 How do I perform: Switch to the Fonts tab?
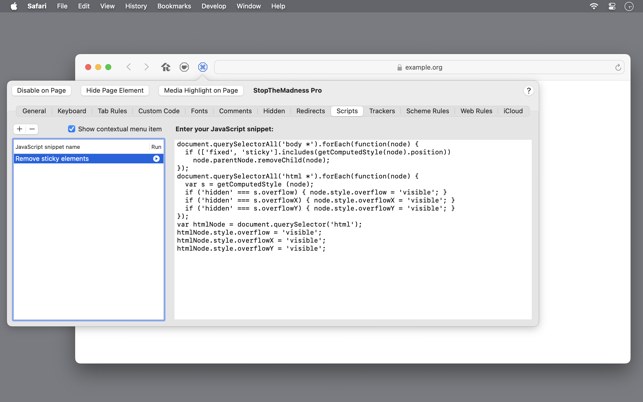[x=199, y=111]
